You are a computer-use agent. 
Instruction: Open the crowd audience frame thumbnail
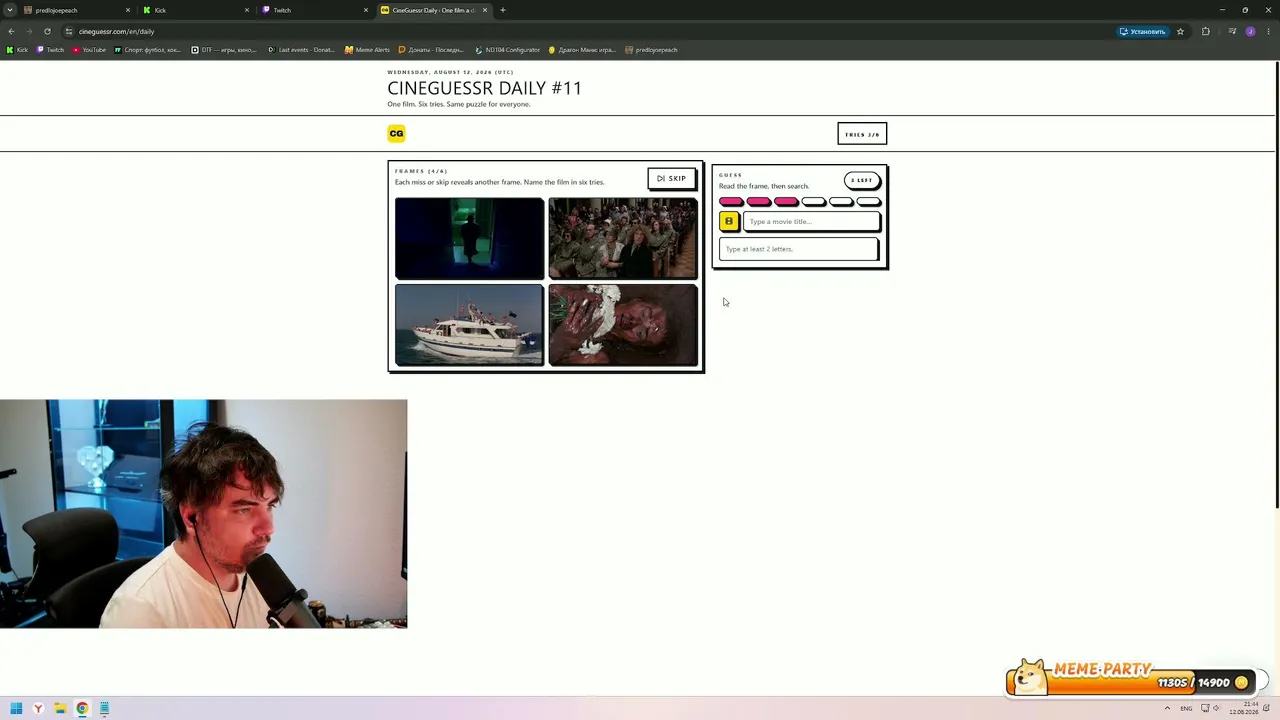623,238
